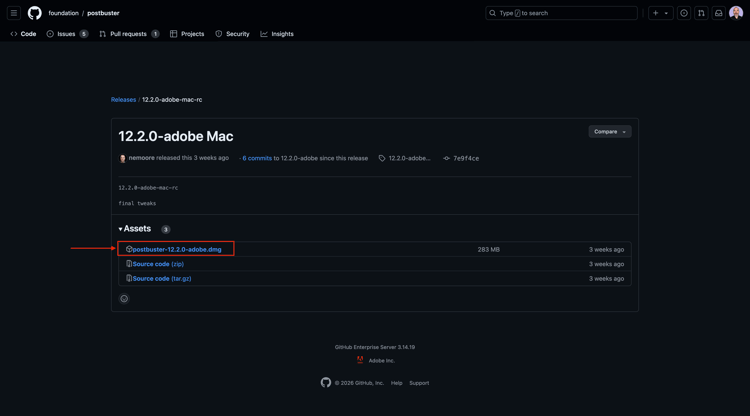Switch to the Security tab

[232, 34]
